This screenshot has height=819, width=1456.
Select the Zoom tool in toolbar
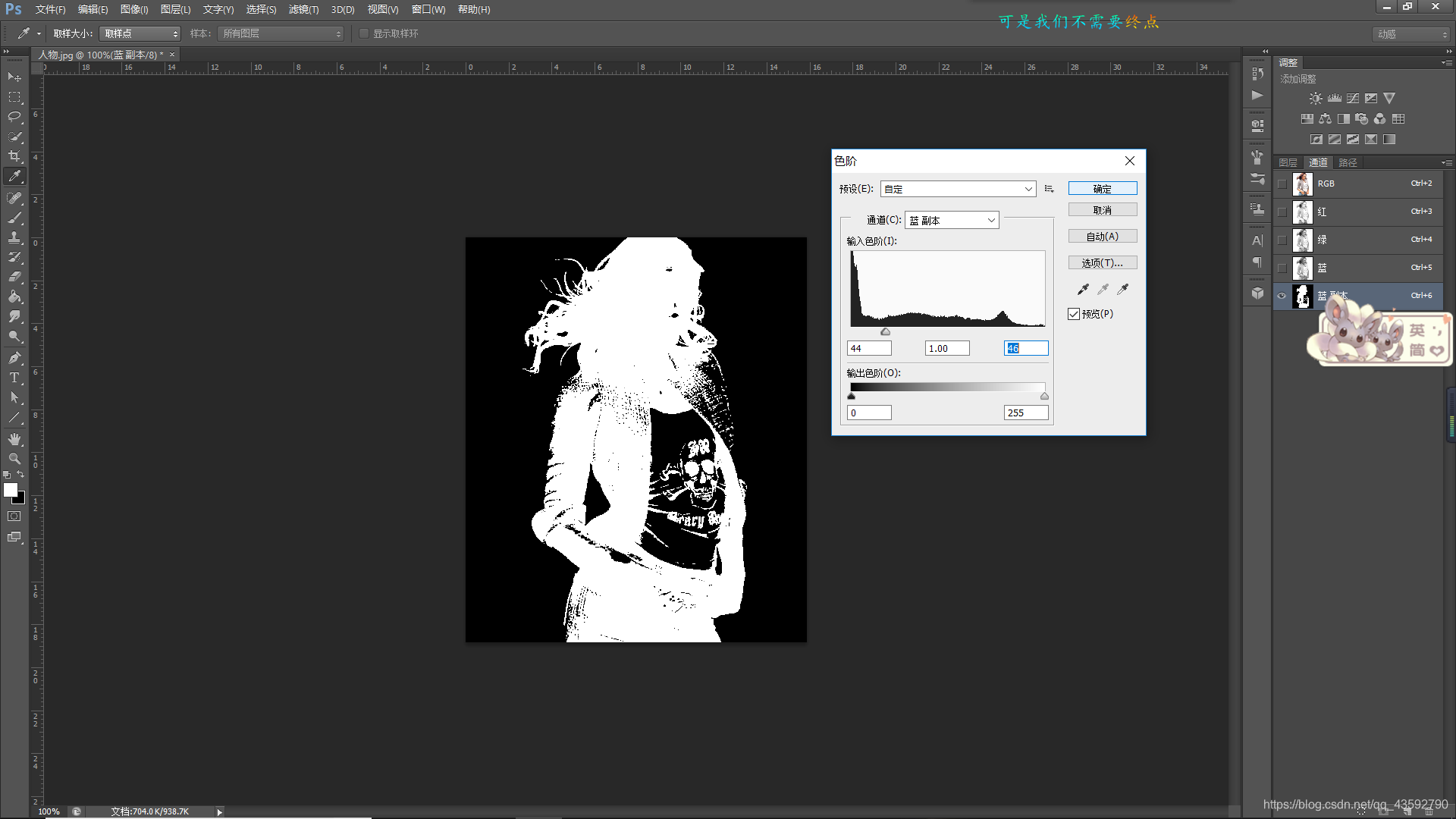(x=14, y=459)
